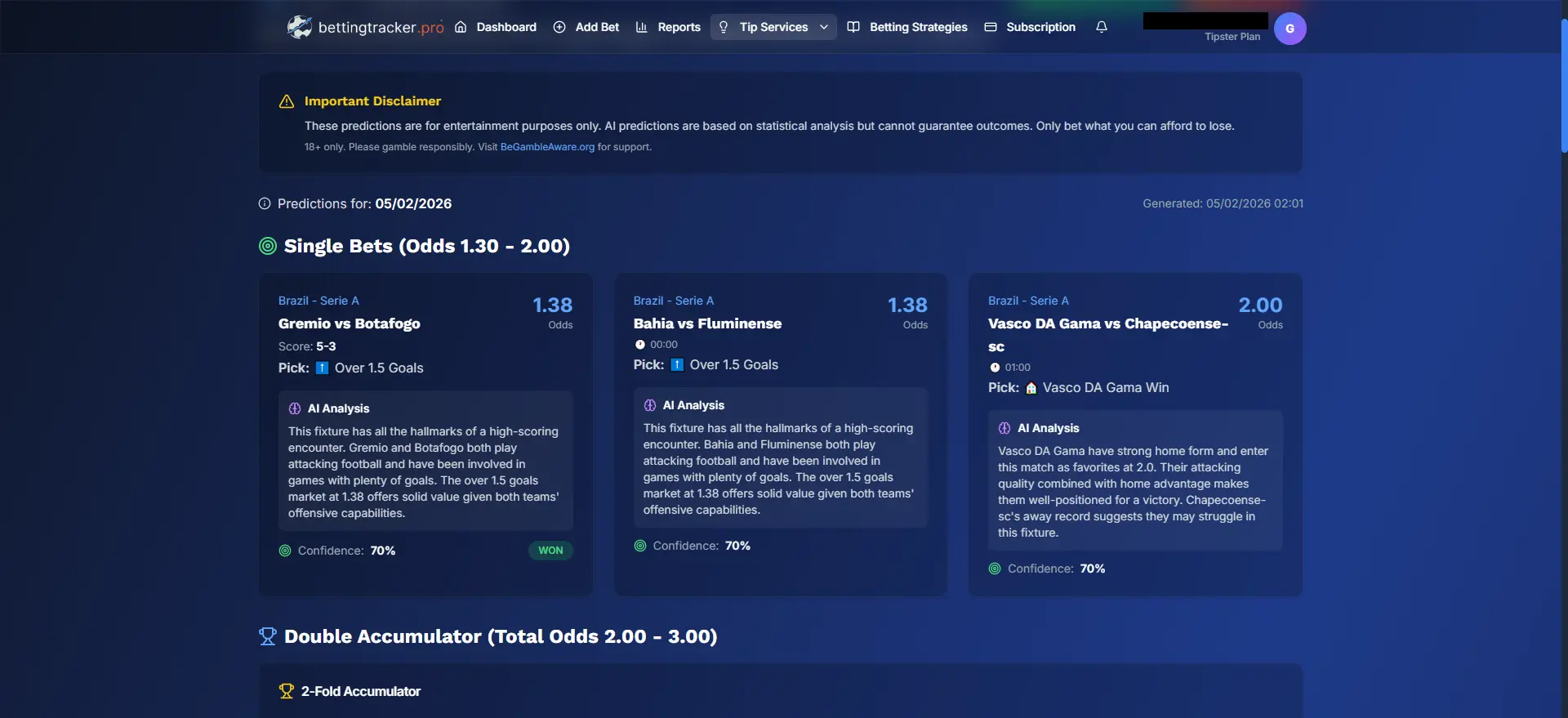This screenshot has width=1568, height=718.
Task: Open the Dashboard page
Action: 496,27
